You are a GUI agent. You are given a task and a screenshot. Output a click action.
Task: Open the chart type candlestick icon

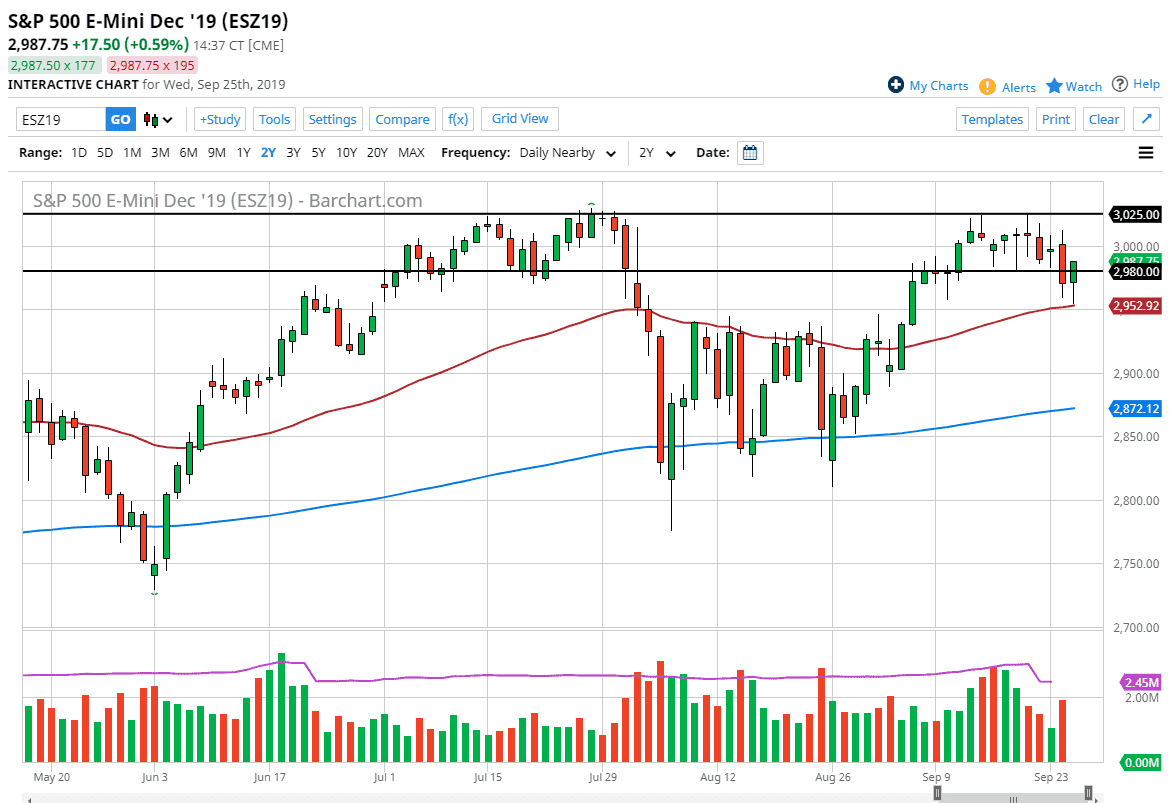tap(148, 119)
